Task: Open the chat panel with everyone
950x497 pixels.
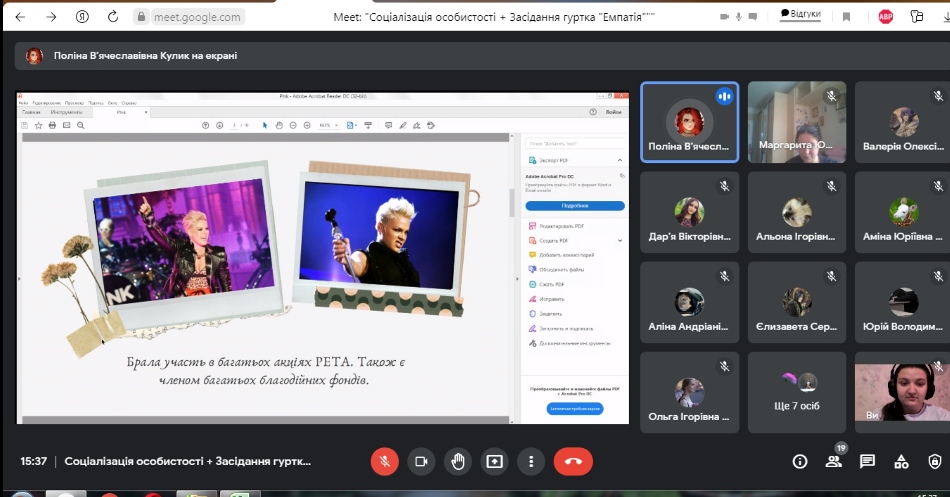Action: [x=867, y=461]
